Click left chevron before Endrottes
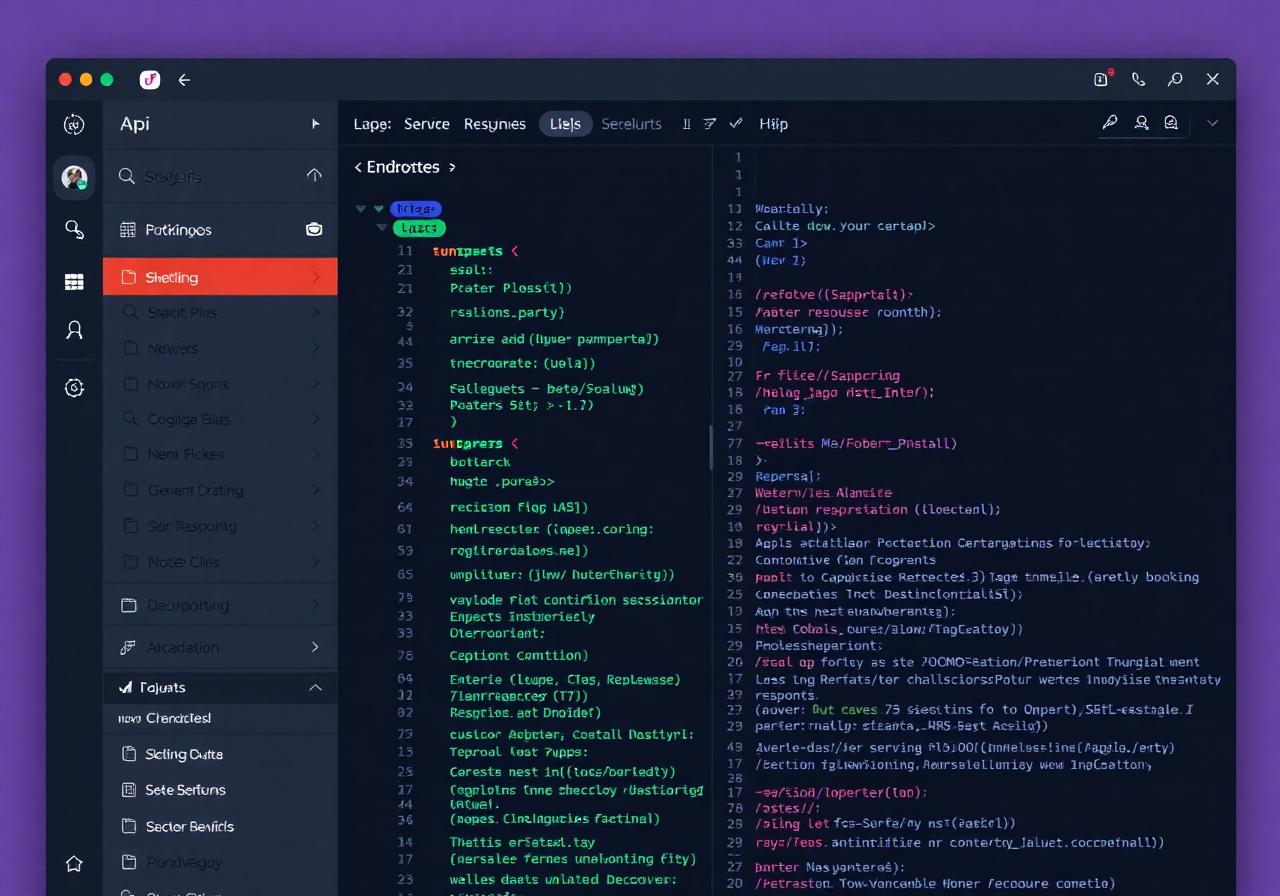Viewport: 1280px width, 896px height. (x=358, y=167)
